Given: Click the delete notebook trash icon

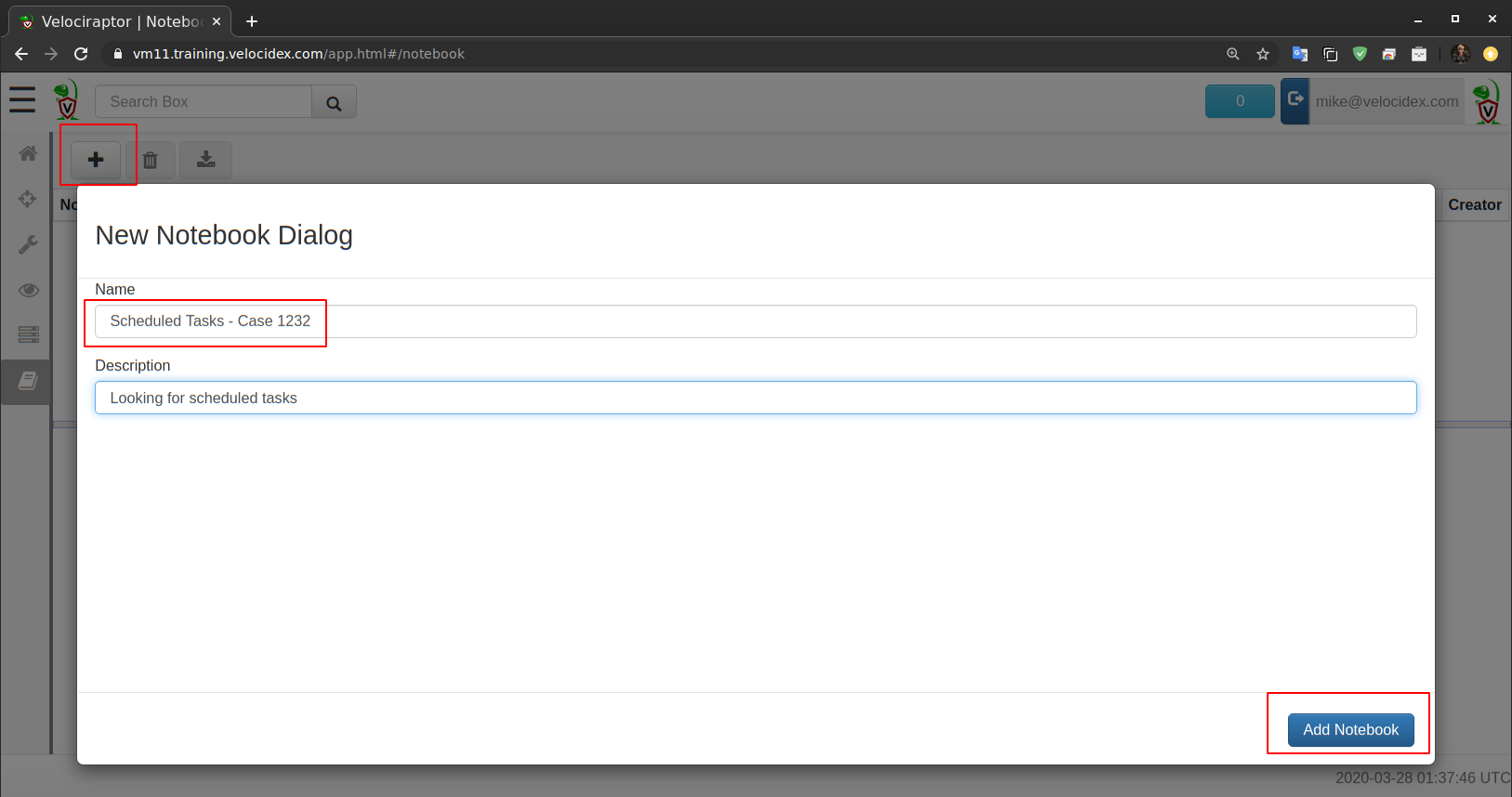Looking at the screenshot, I should pos(151,160).
